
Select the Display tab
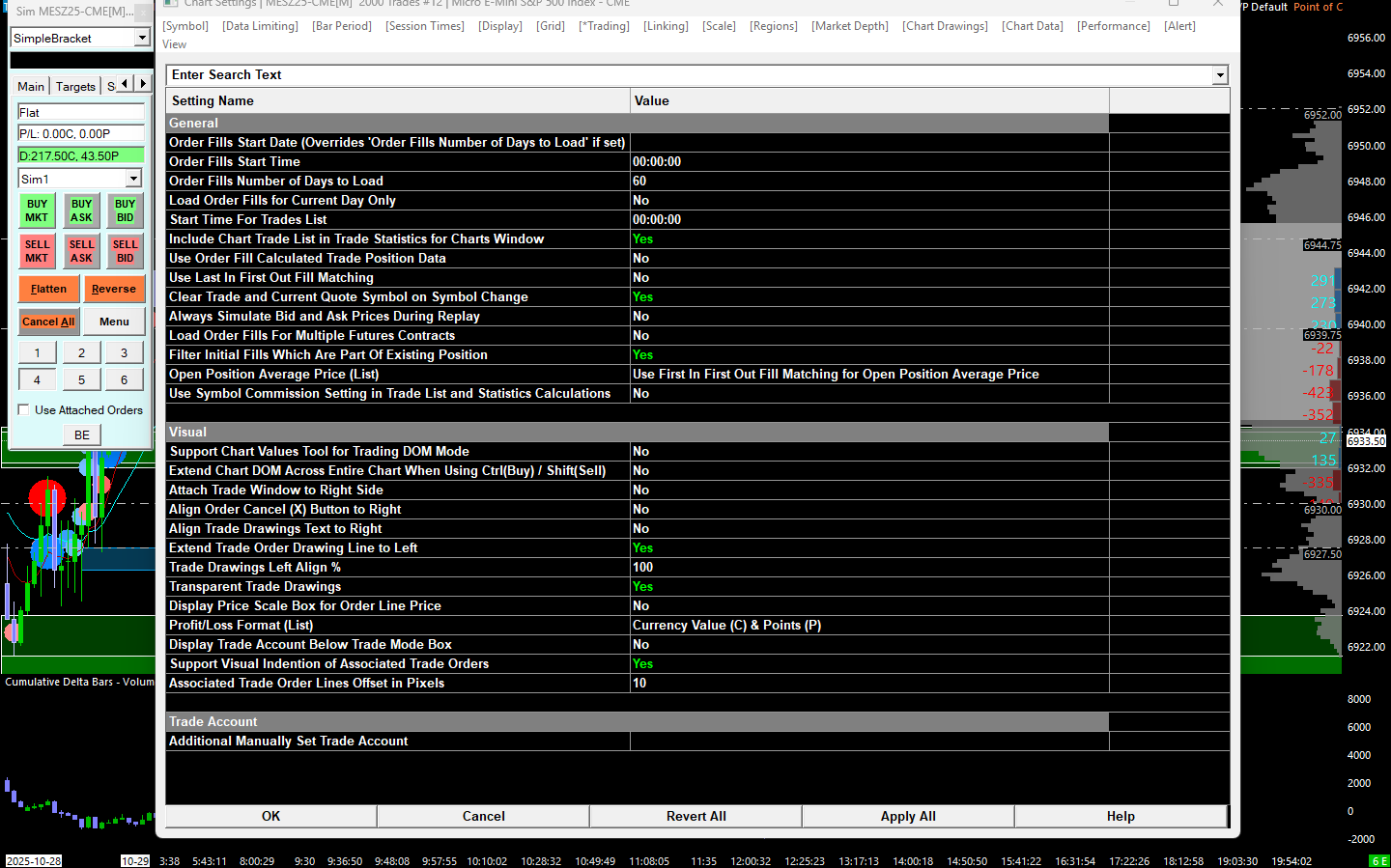(500, 26)
